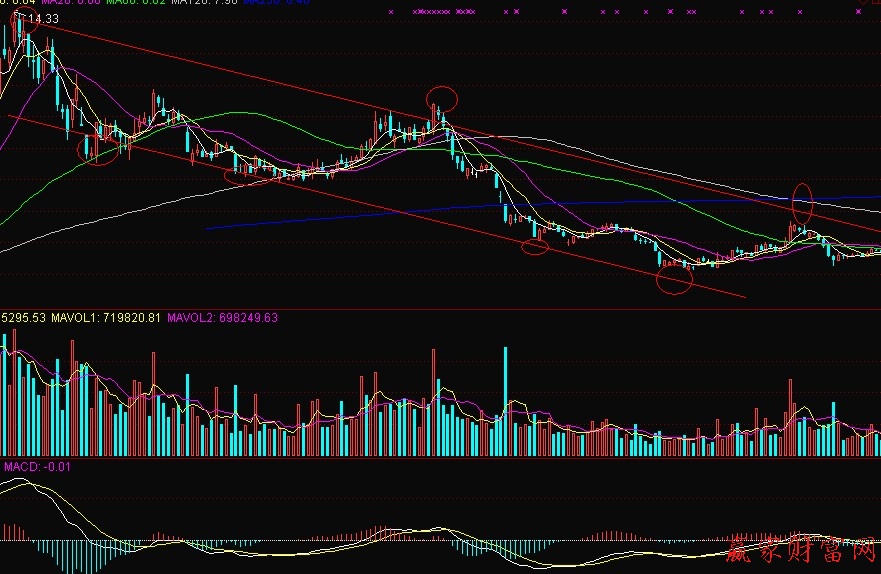Click the red ellipse above the mid-chart rebound peak
The height and width of the screenshot is (574, 881).
(x=442, y=98)
